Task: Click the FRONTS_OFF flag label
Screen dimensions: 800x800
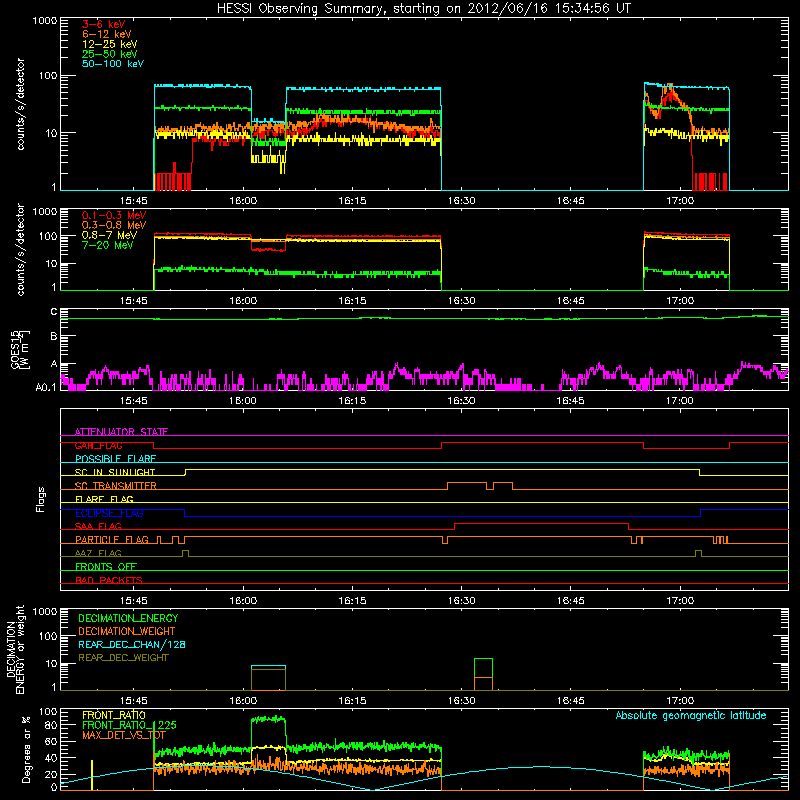Action: 106,567
